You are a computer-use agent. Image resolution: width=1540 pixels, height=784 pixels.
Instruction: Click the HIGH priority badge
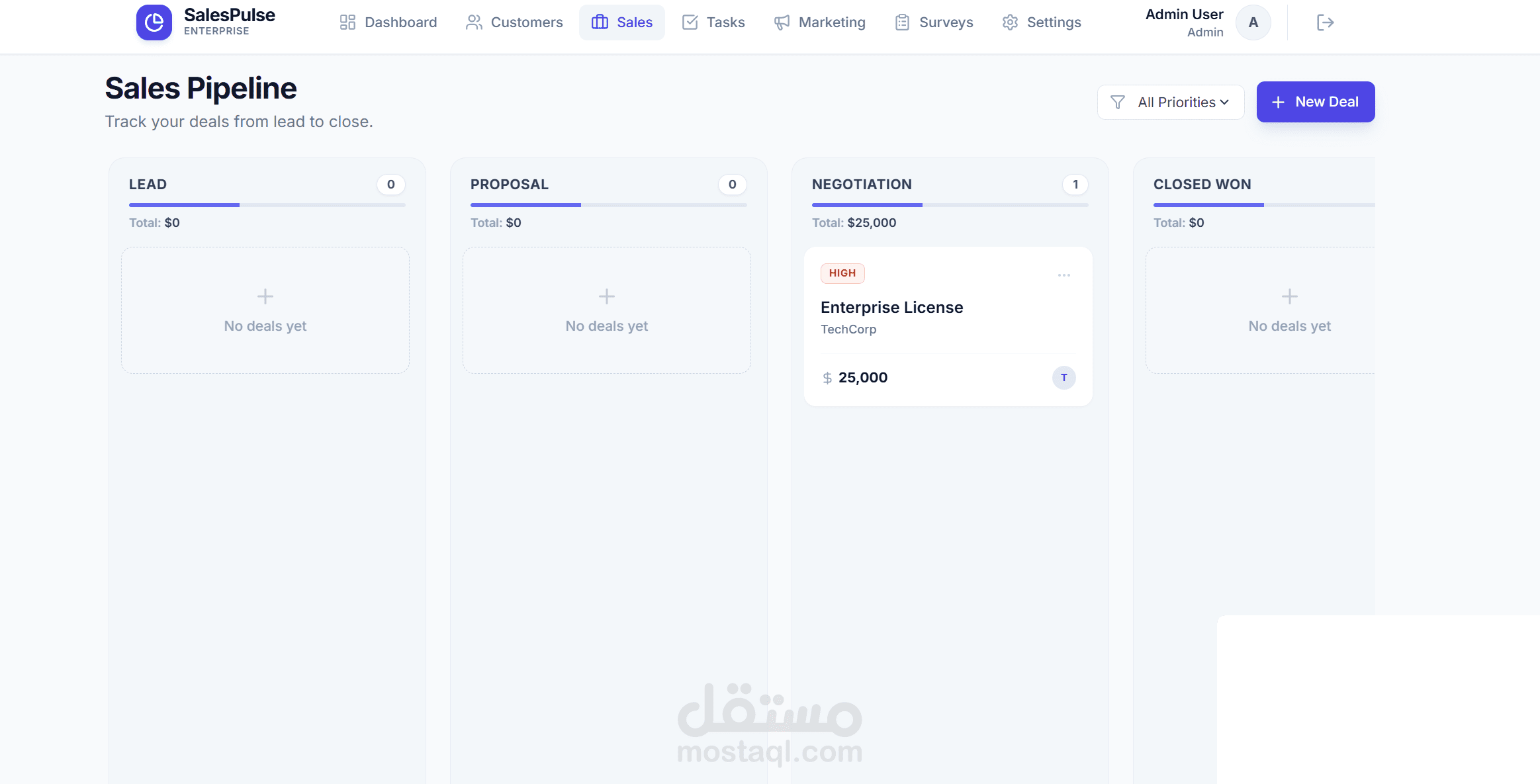(842, 273)
